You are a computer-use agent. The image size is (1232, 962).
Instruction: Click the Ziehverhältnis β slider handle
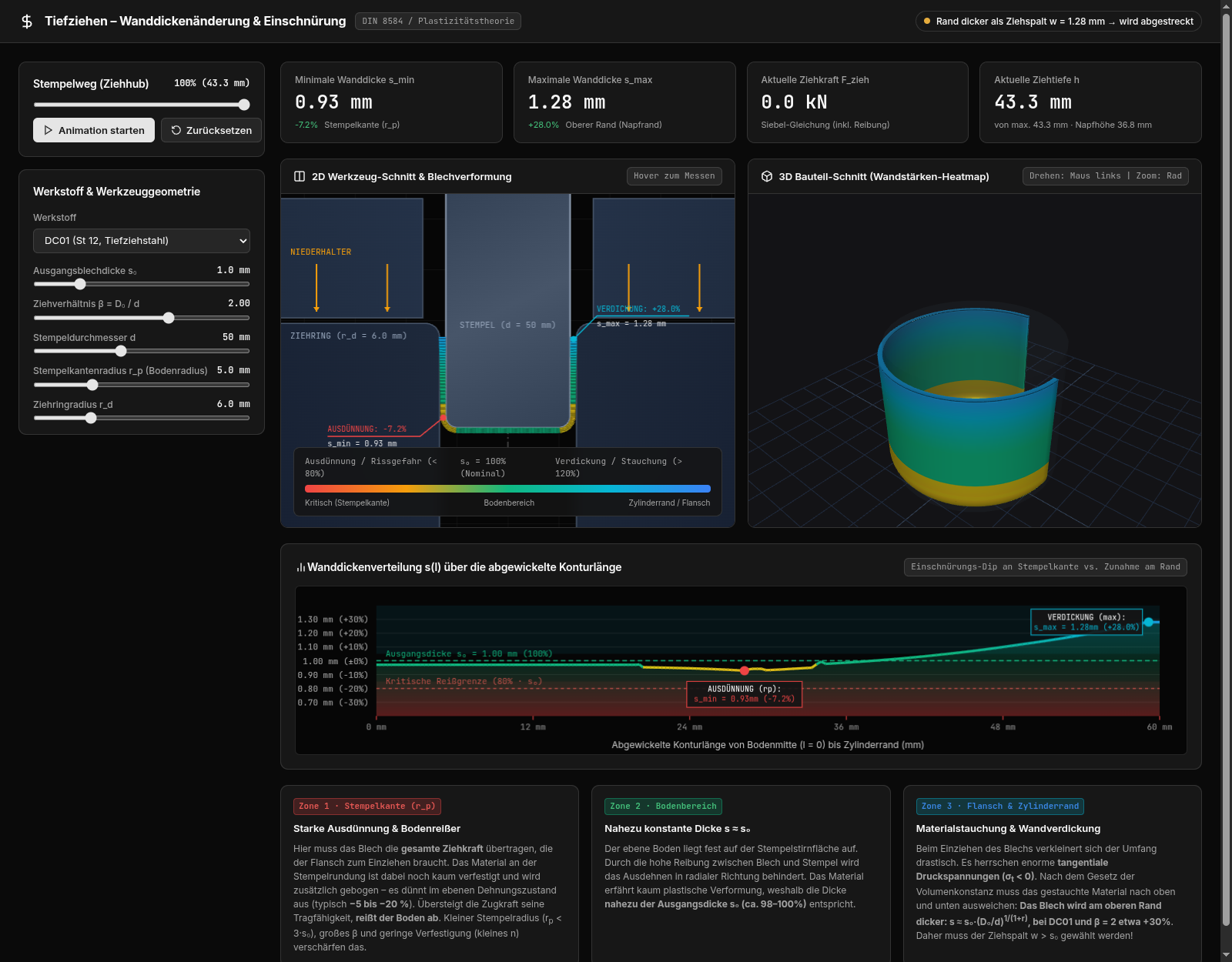(x=169, y=318)
